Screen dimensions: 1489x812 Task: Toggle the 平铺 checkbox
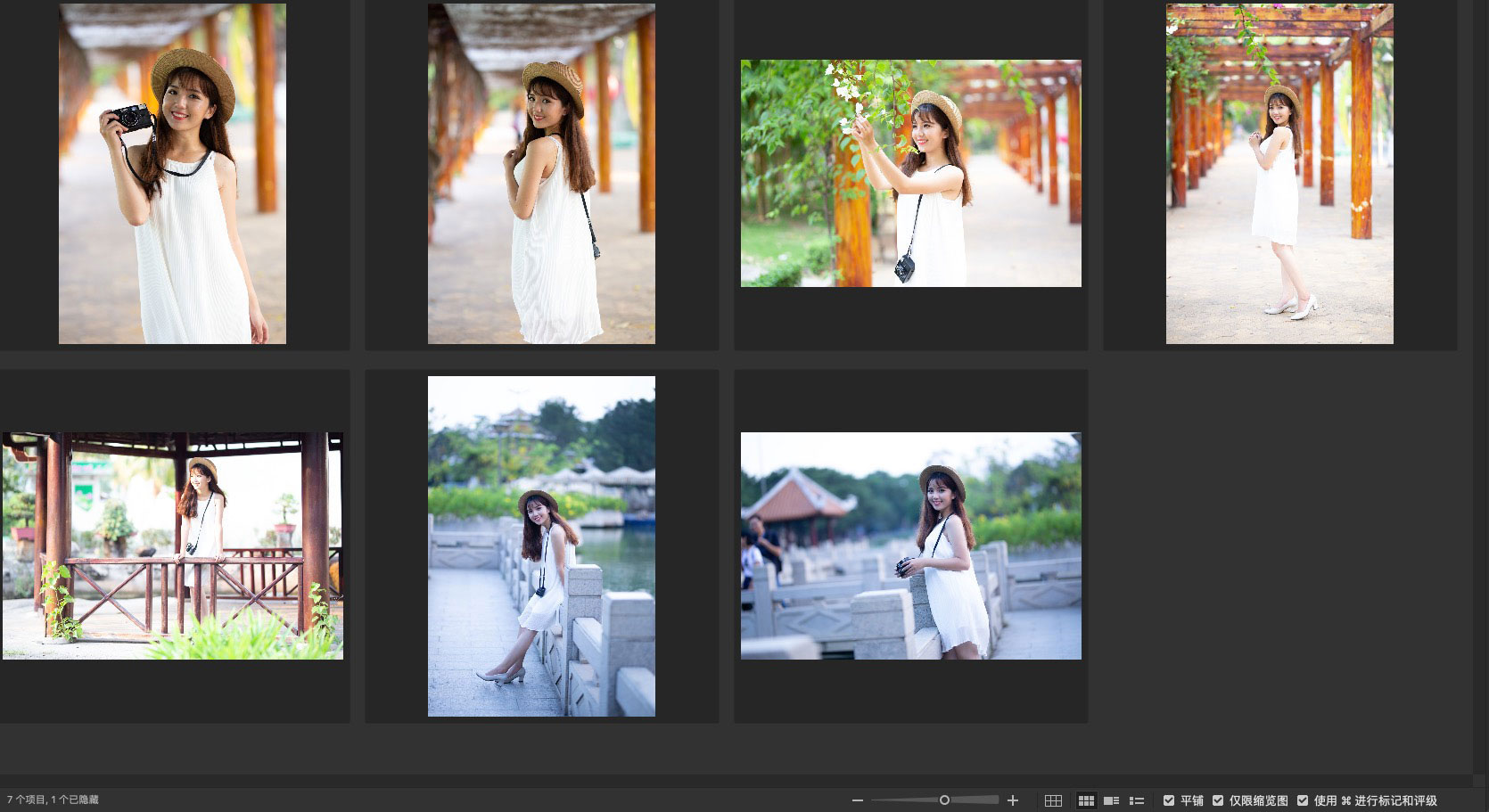(1169, 800)
